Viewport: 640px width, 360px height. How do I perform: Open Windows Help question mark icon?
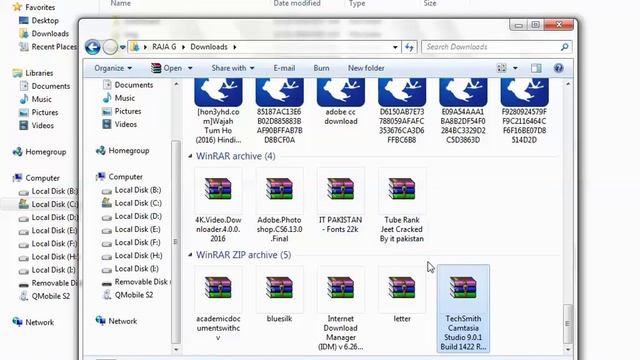[558, 68]
